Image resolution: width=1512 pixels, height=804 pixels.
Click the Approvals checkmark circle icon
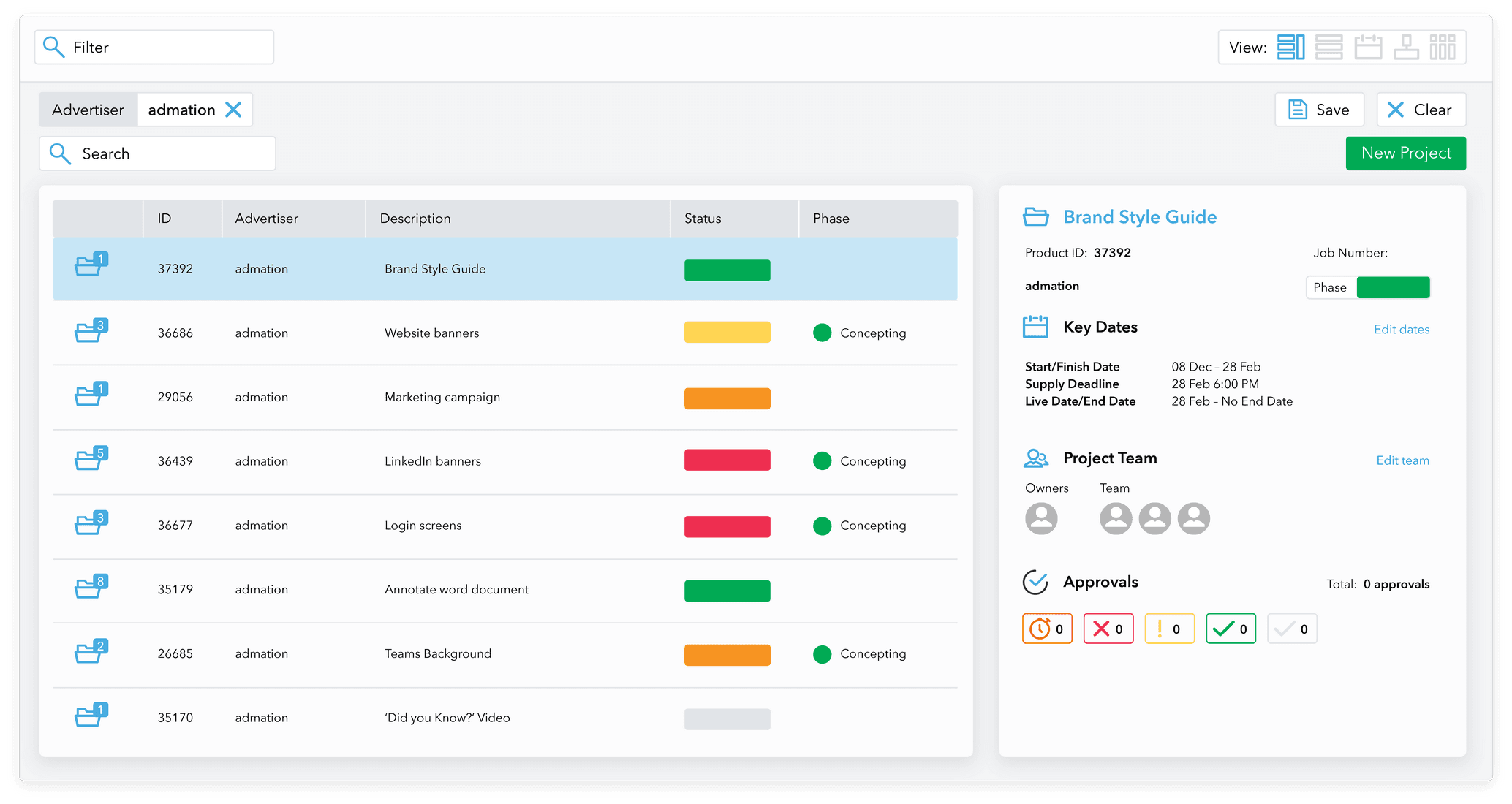click(1035, 582)
